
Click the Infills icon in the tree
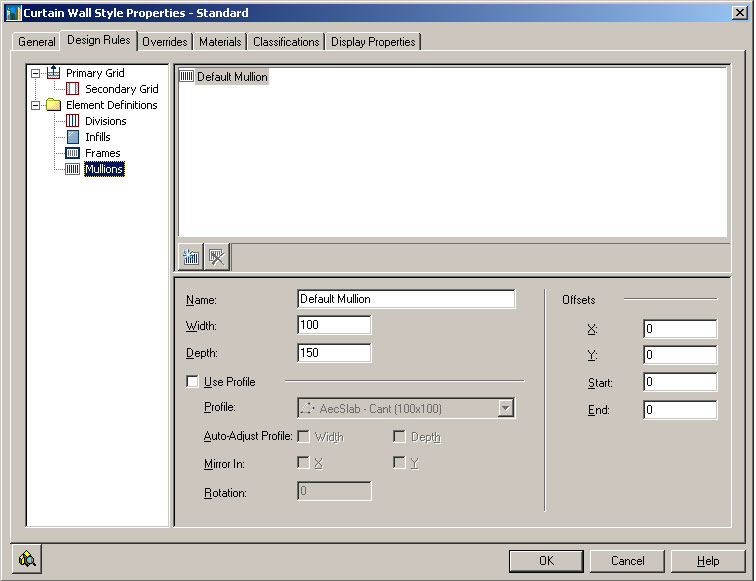tap(72, 137)
